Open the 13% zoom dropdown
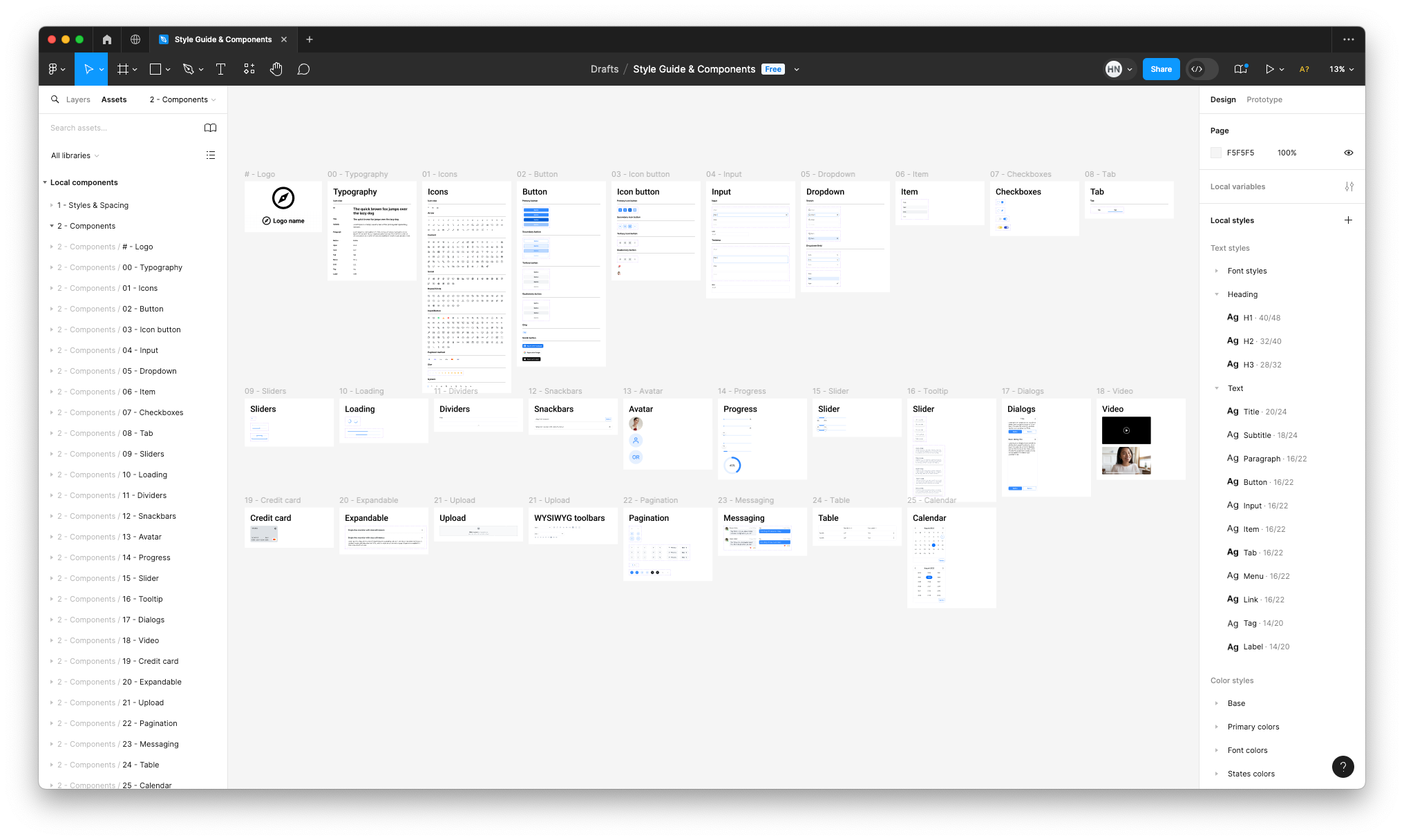1404x840 pixels. click(1341, 69)
